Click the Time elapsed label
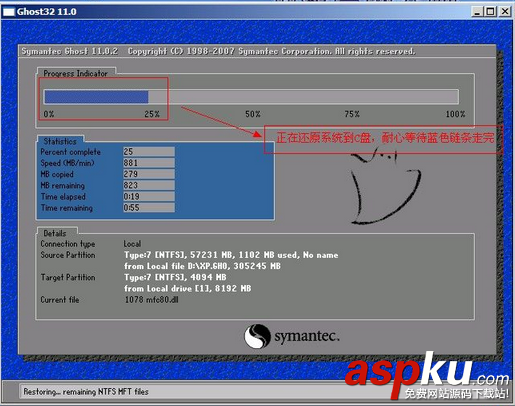Image resolution: width=515 pixels, height=406 pixels. [63, 197]
